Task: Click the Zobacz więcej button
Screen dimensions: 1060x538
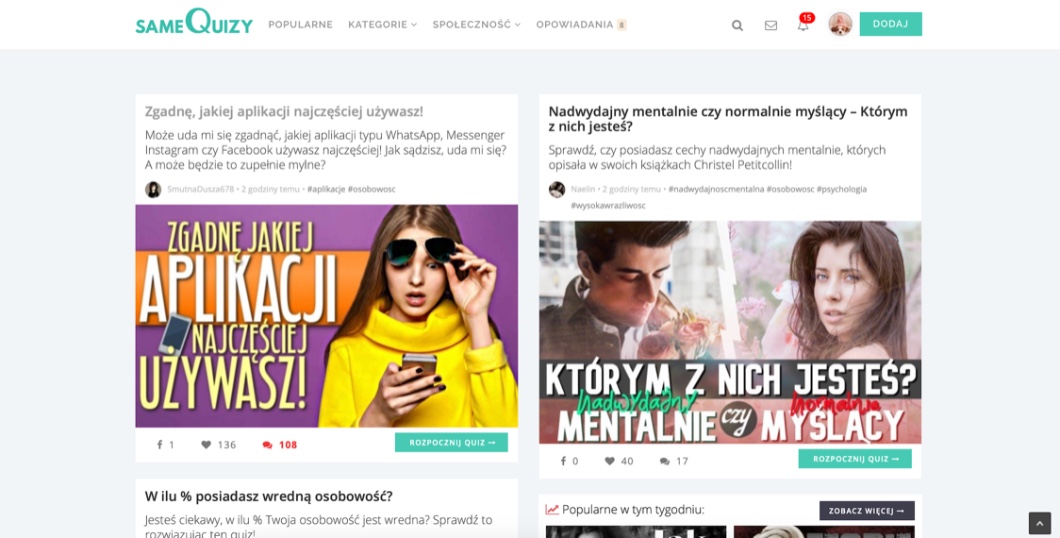Action: coord(866,510)
